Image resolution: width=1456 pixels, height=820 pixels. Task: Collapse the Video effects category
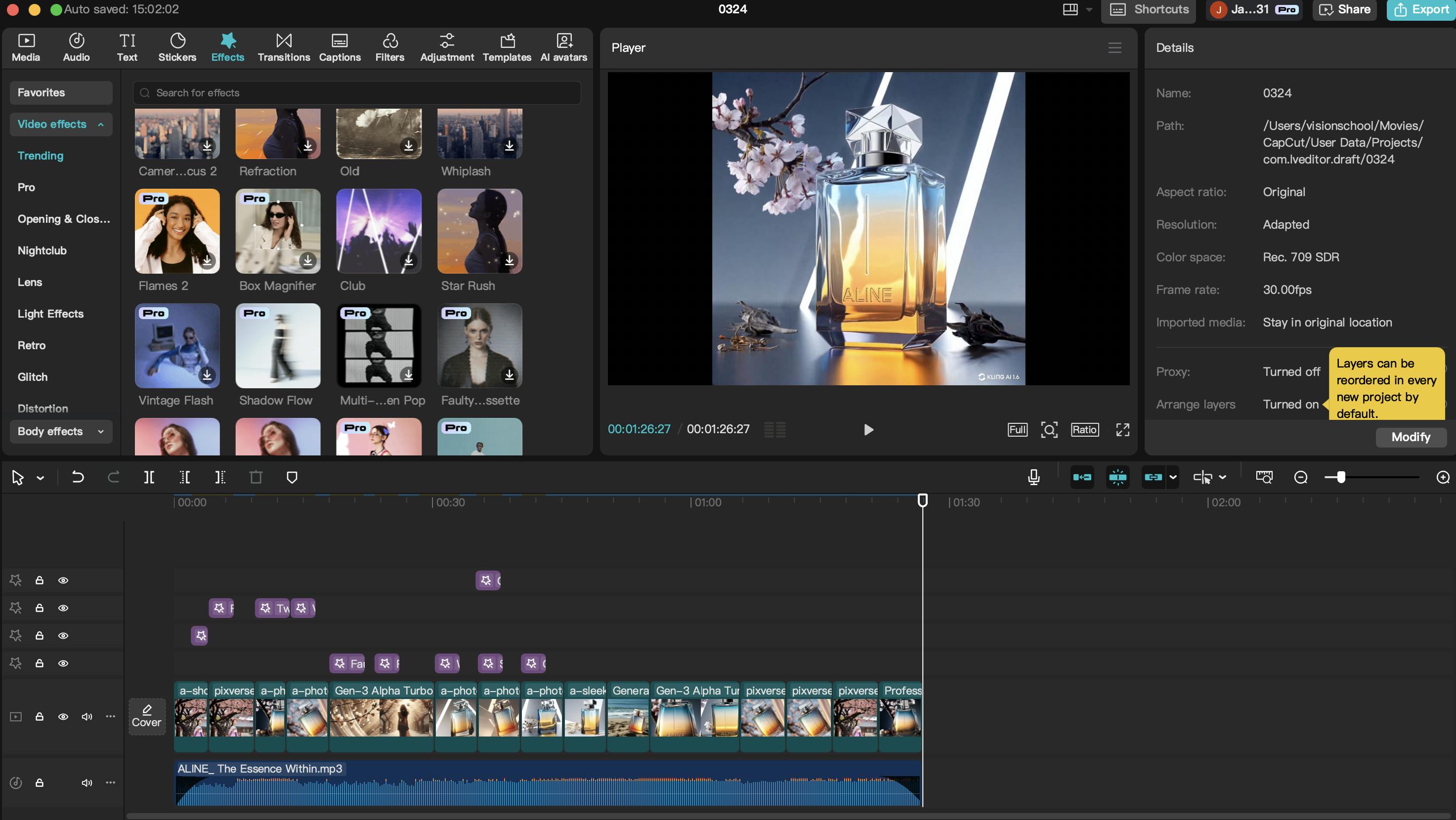pos(61,124)
